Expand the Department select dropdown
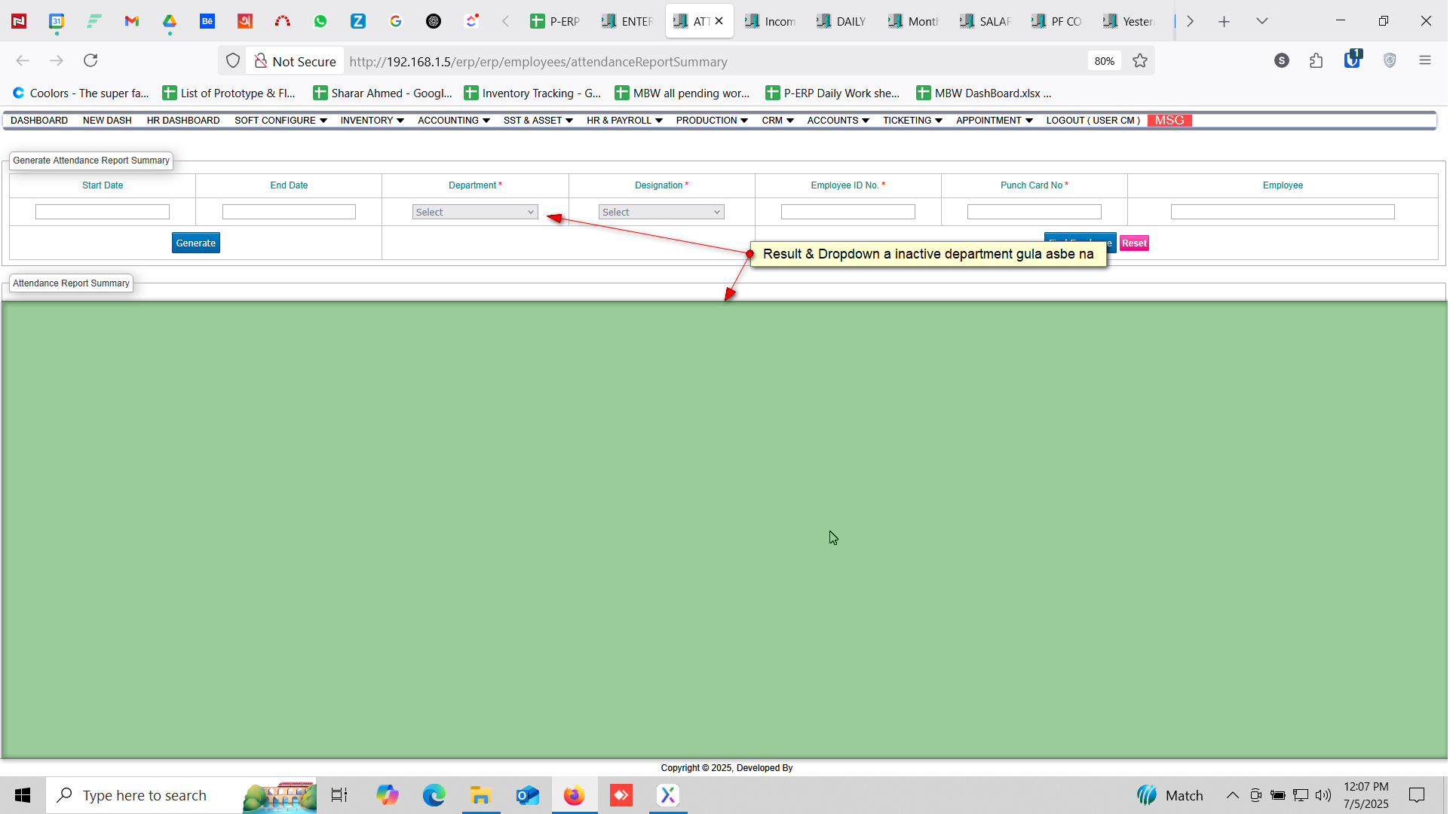Image resolution: width=1456 pixels, height=814 pixels. tap(475, 213)
